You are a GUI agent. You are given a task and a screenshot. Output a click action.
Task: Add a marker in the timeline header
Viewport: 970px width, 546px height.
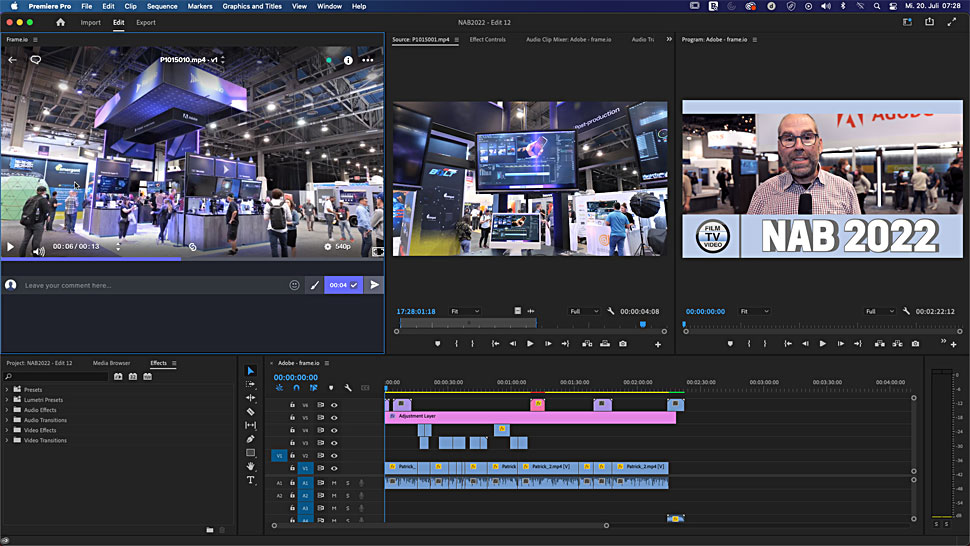[331, 388]
